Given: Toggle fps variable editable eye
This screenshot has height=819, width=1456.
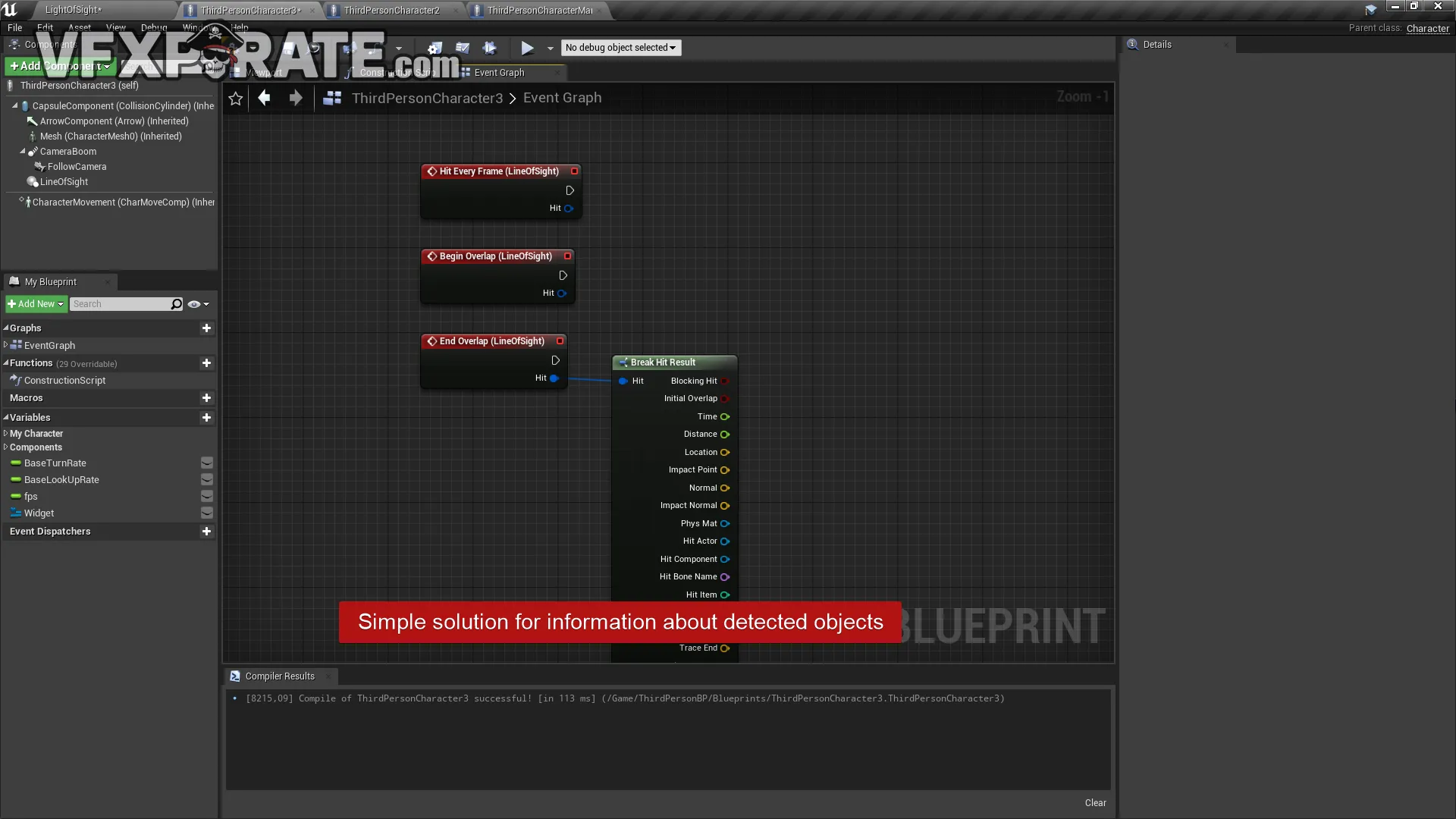Looking at the screenshot, I should [x=206, y=497].
